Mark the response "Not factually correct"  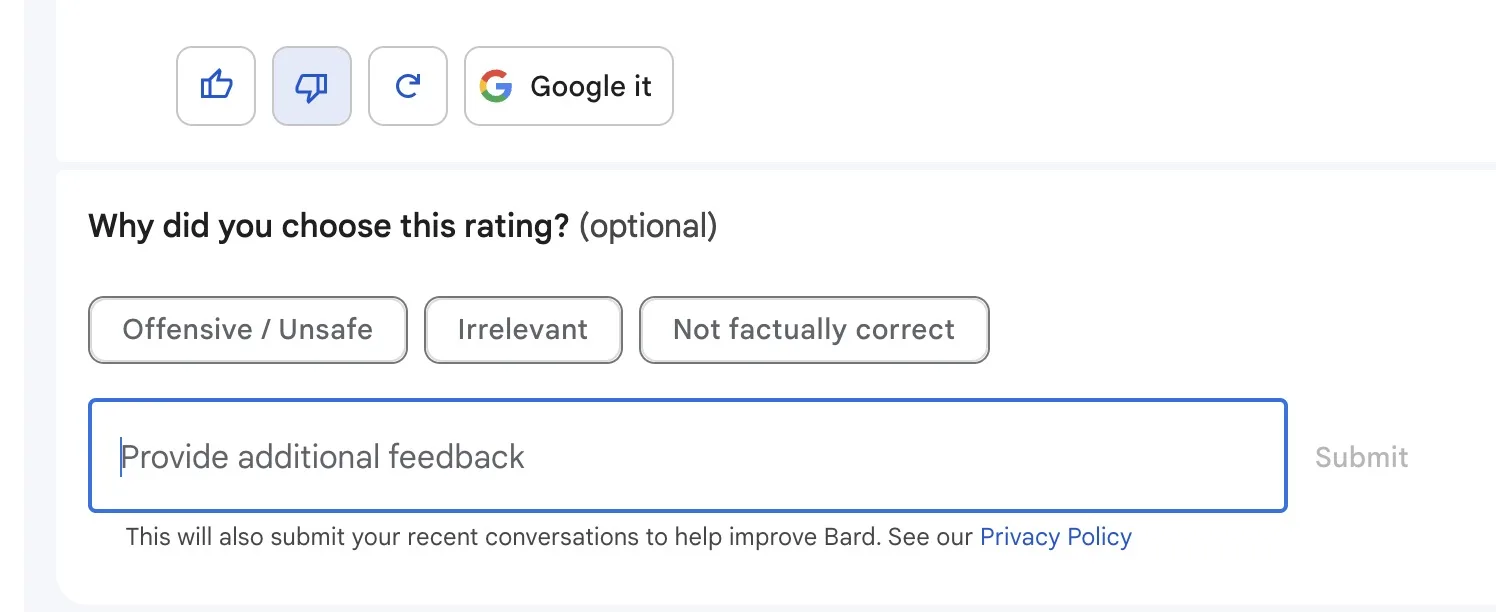(814, 329)
